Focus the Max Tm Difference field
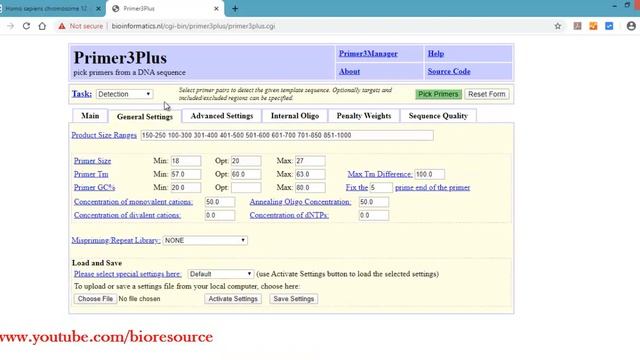 point(429,174)
